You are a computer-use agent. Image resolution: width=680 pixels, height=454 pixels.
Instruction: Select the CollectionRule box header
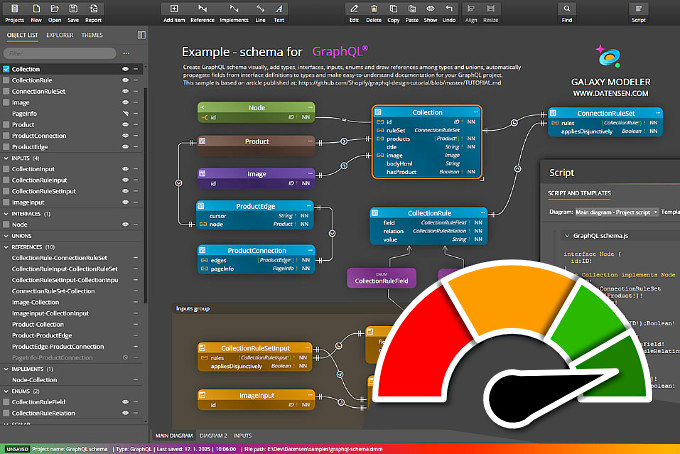[x=428, y=213]
